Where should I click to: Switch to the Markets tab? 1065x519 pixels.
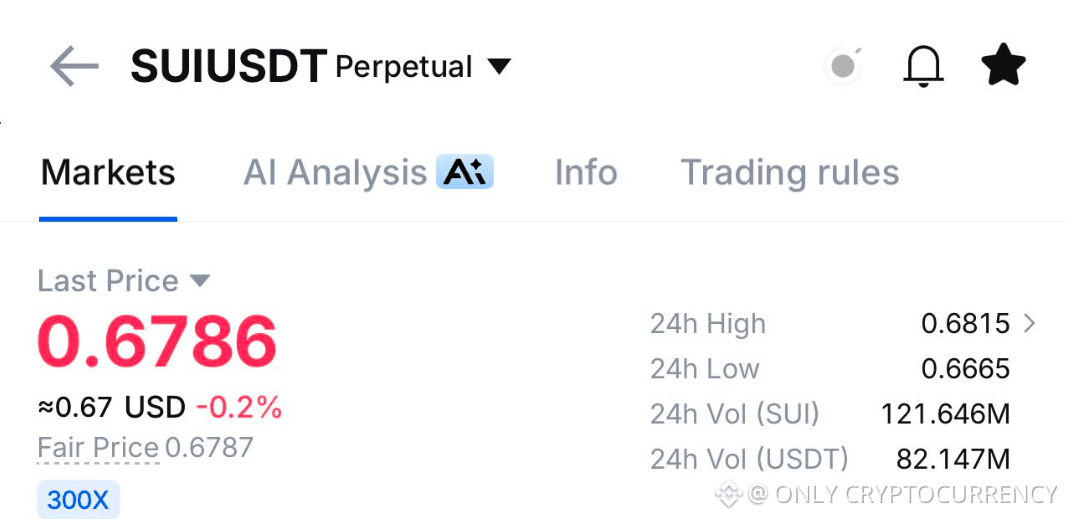[108, 173]
